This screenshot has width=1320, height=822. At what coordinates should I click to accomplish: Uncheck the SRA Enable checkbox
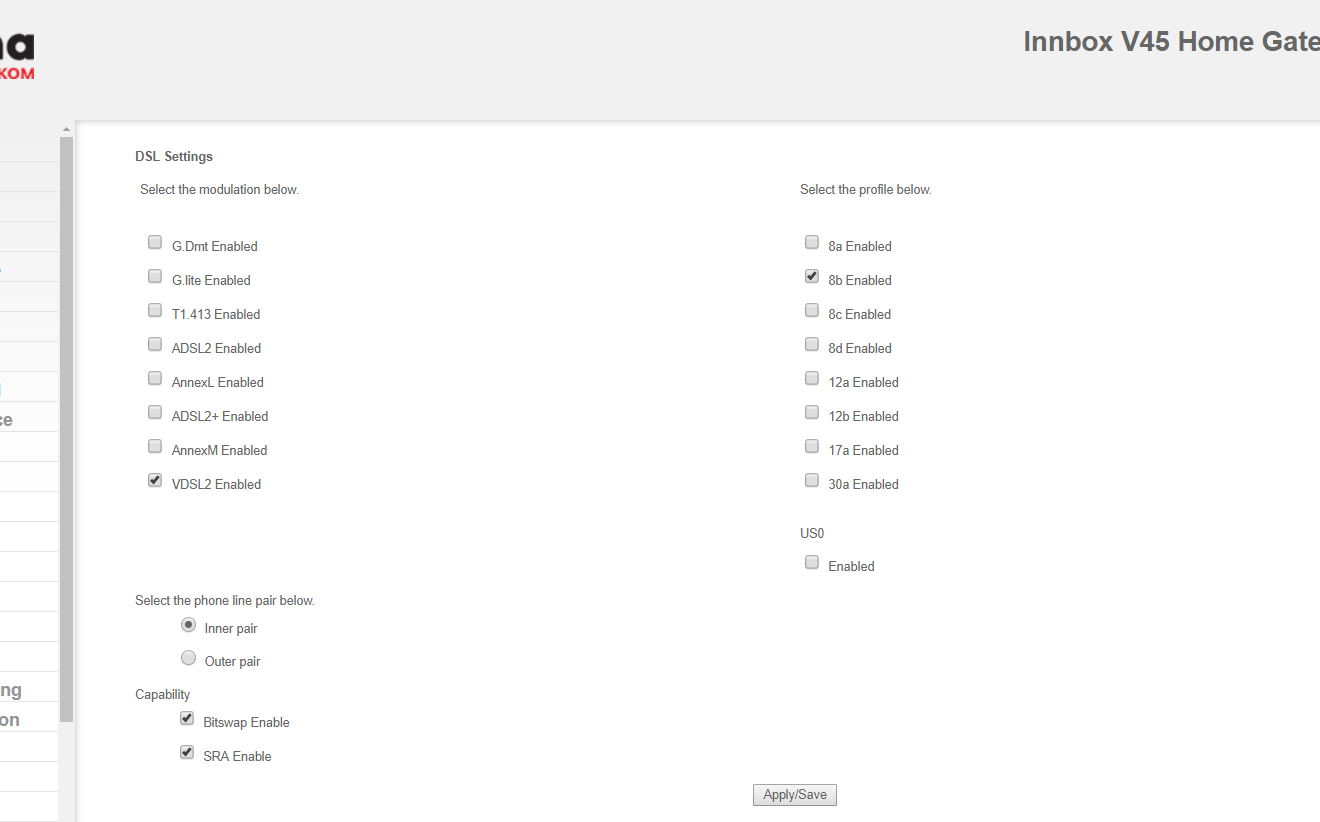(187, 752)
